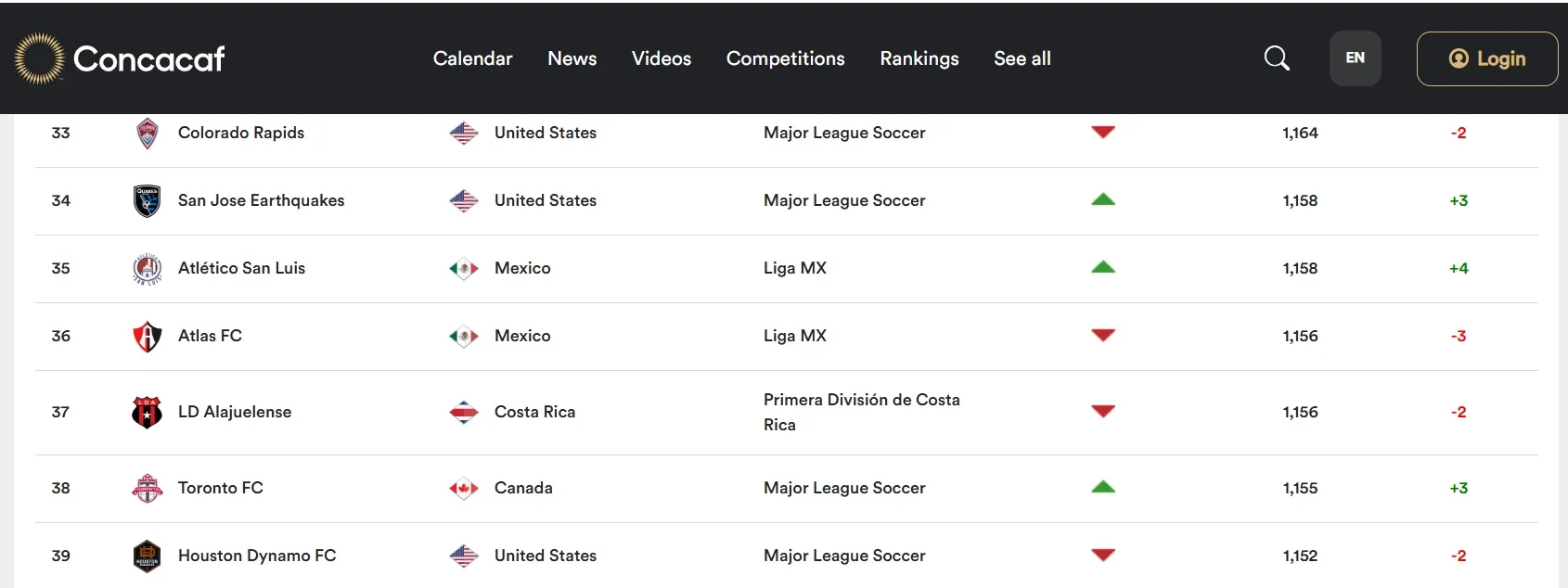Click the Houston Dynamo FC crest

[x=147, y=556]
